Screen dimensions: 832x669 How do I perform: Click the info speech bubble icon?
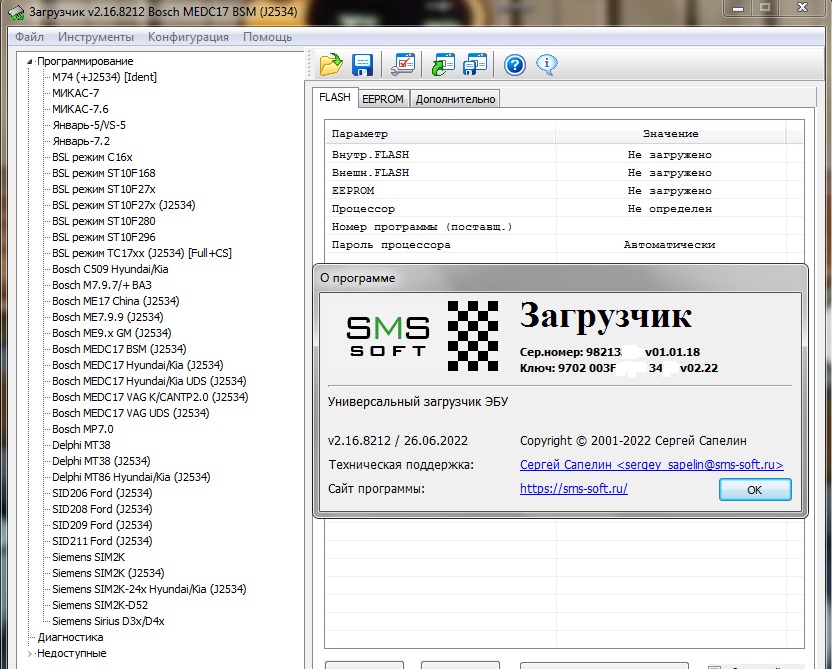pyautogui.click(x=546, y=66)
